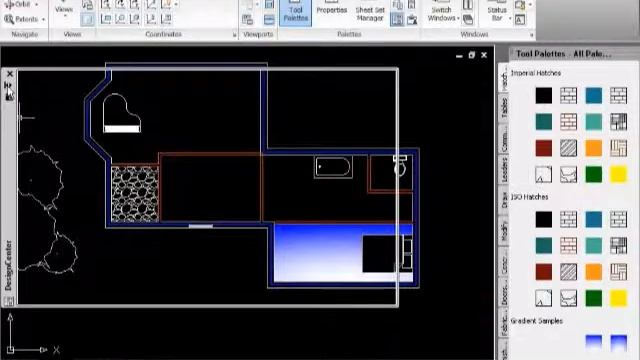Toggle highlighted icon beside Views button
Viewport: 640px width, 360px height.
[x=87, y=19]
